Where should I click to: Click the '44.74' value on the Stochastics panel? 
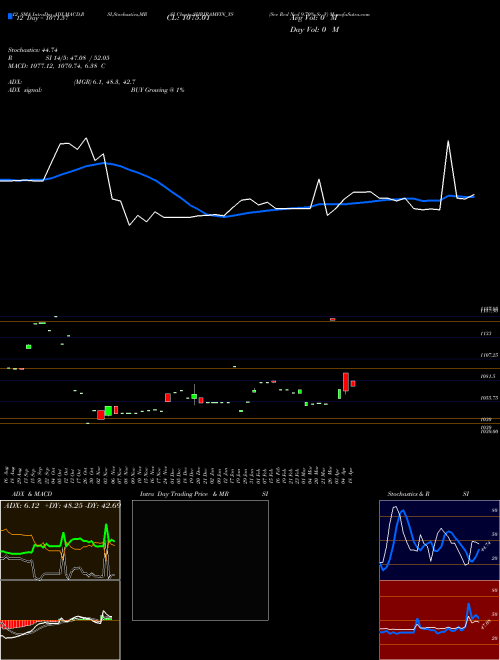[484, 548]
